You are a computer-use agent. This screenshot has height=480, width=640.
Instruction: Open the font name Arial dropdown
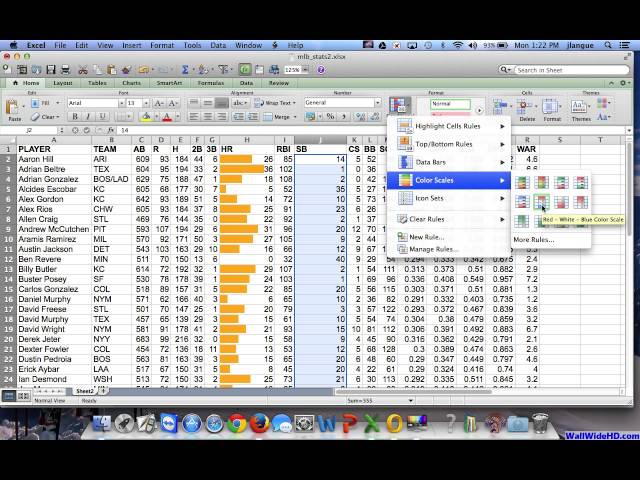point(121,103)
